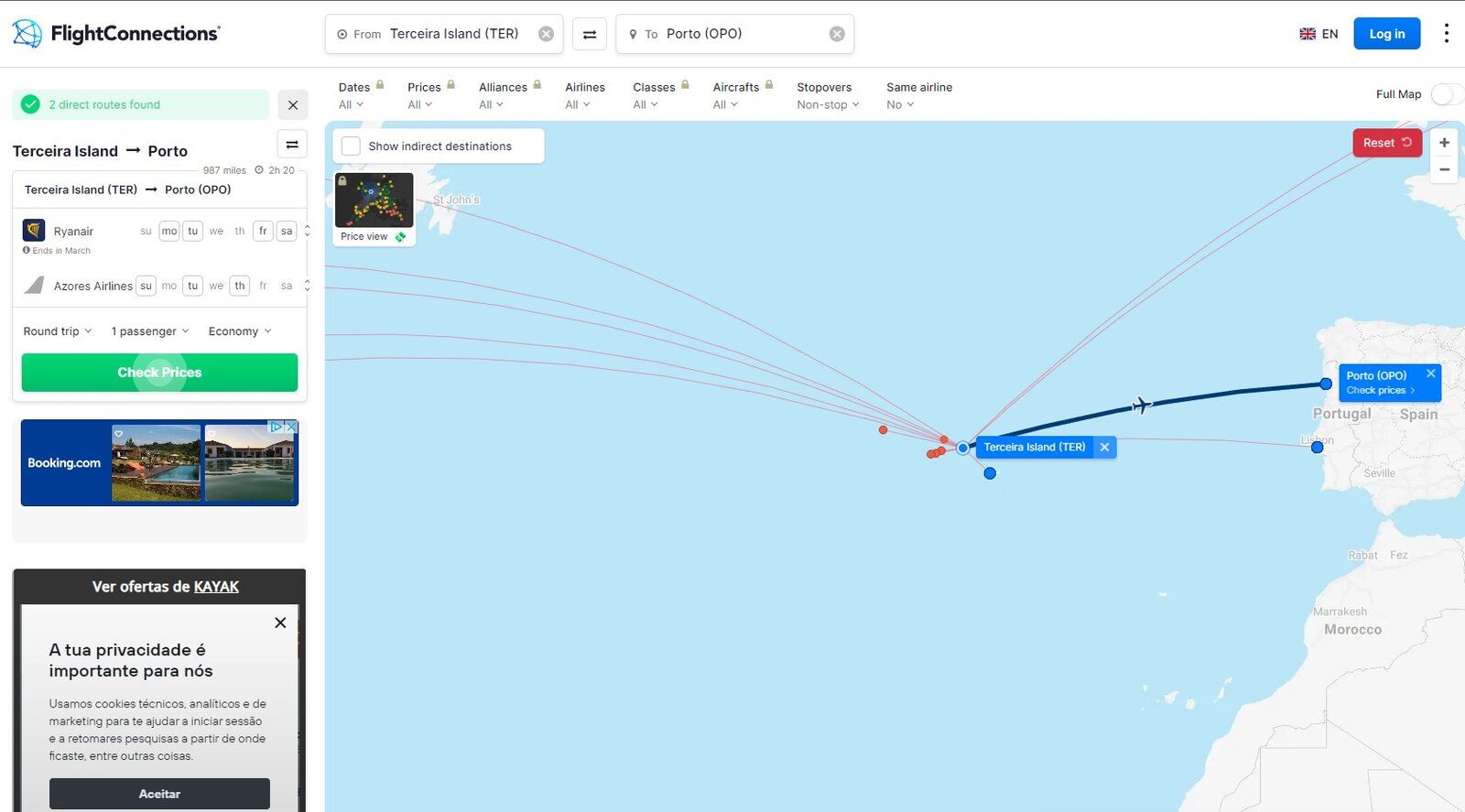This screenshot has height=812, width=1465.
Task: Open the Round trip dropdown
Action: coord(58,331)
